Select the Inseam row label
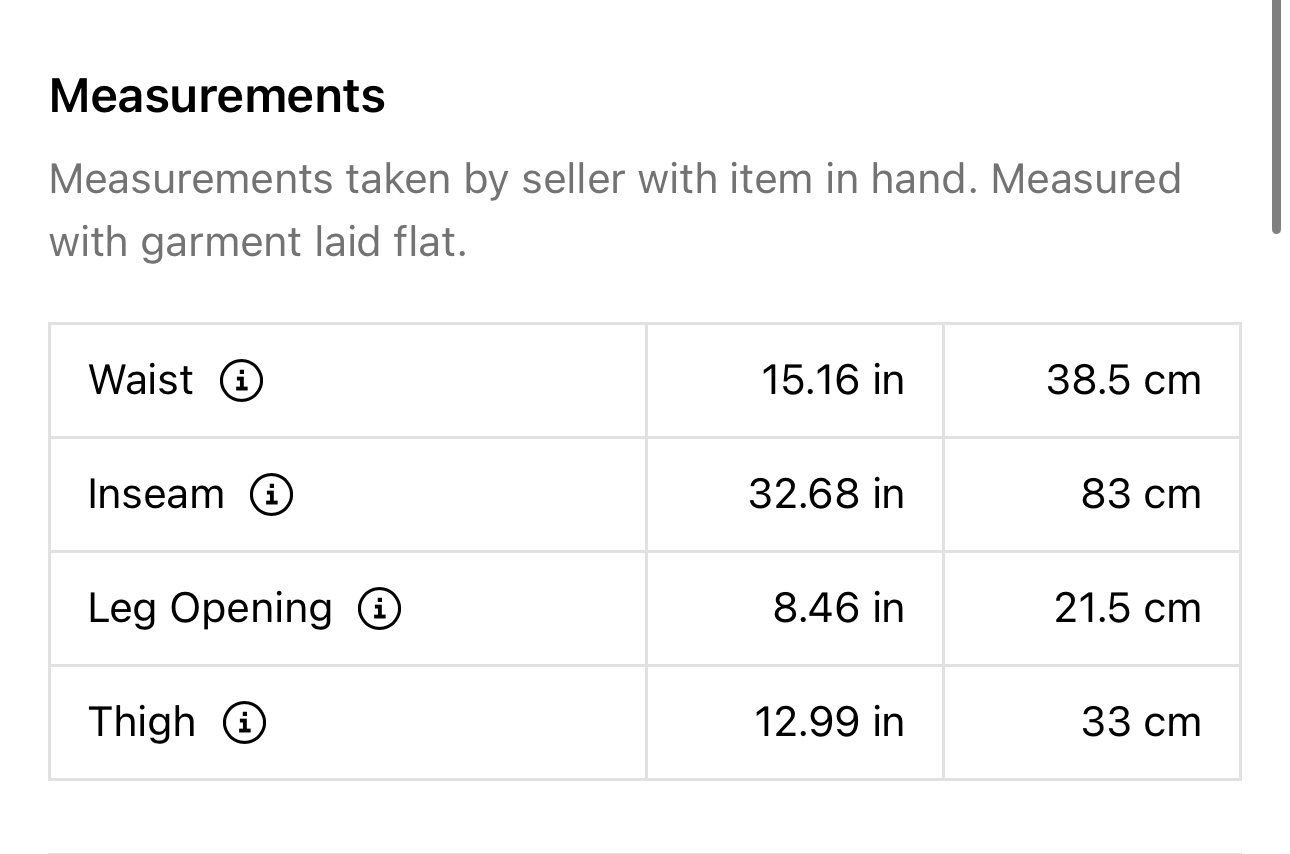The width and height of the screenshot is (1290, 854). click(156, 495)
